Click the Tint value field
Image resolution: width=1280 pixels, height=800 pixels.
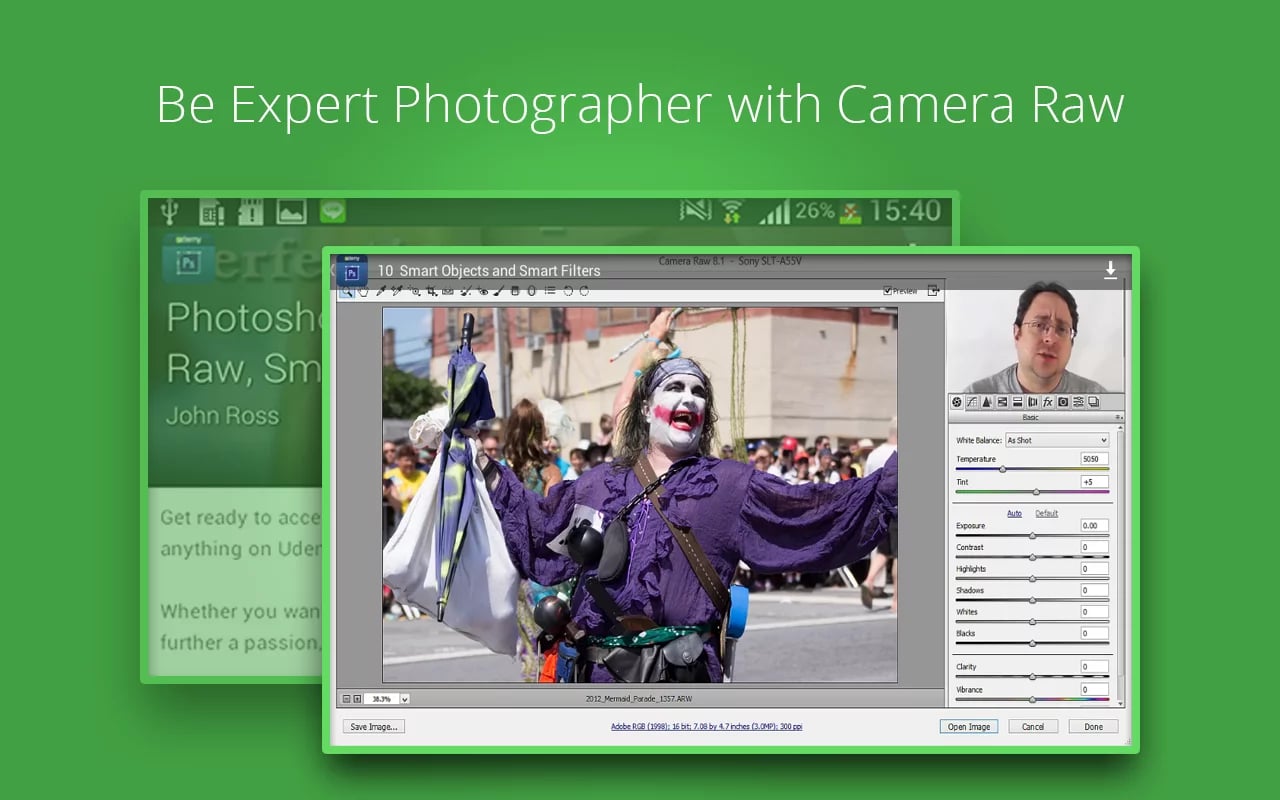coord(1094,482)
